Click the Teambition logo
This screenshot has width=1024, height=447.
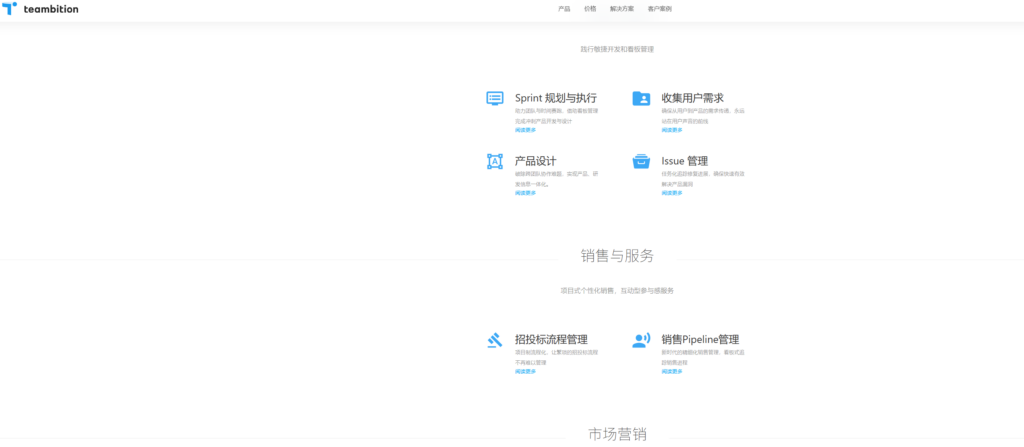pos(41,9)
